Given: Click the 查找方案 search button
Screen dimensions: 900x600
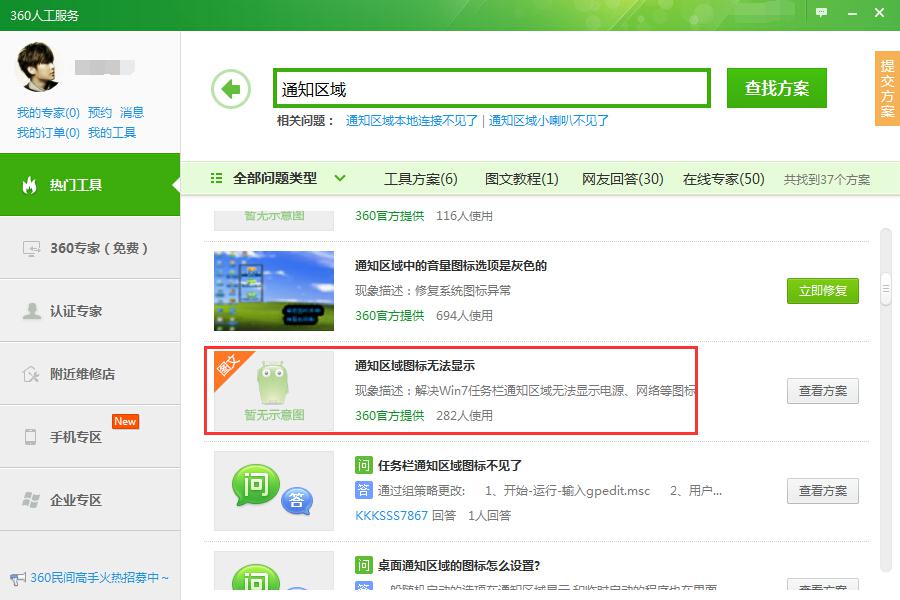Looking at the screenshot, I should [x=776, y=88].
